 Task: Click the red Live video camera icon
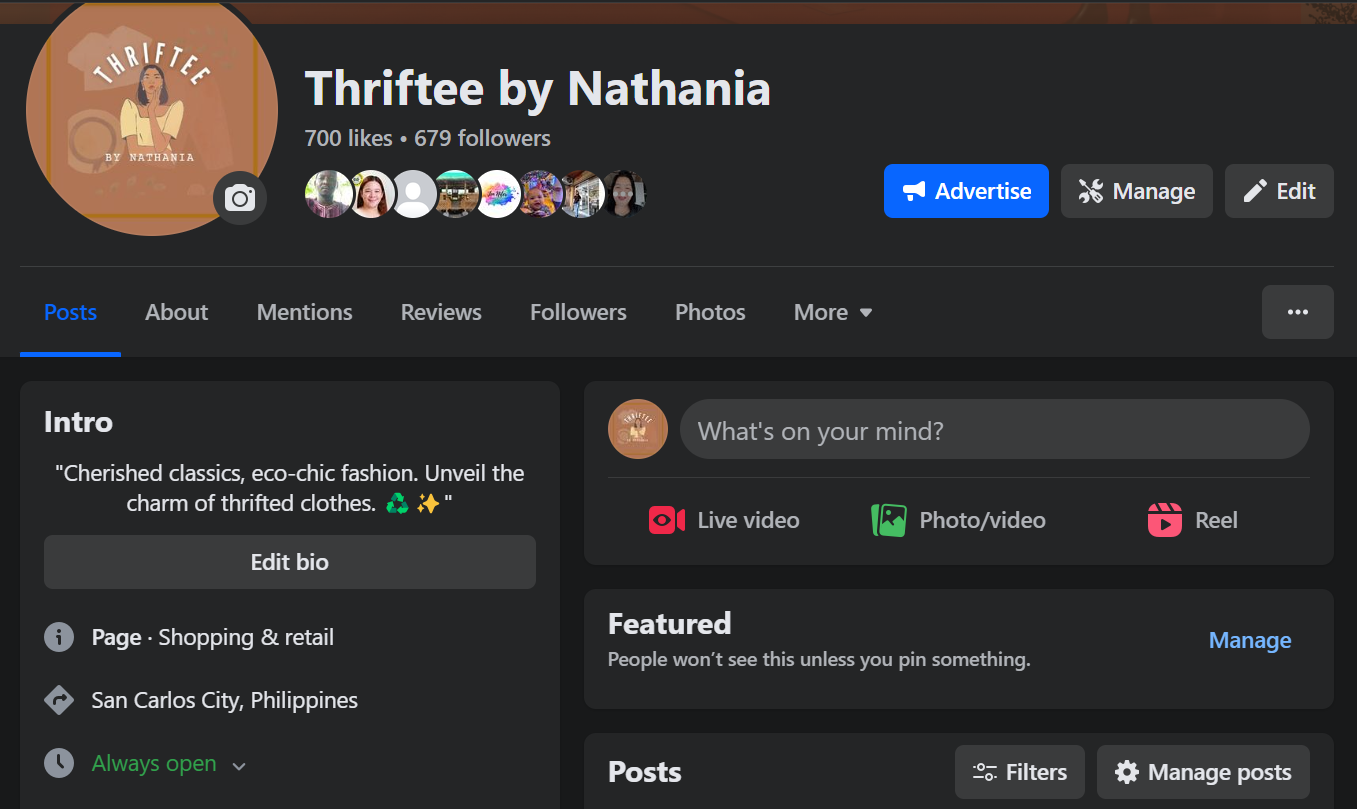pyautogui.click(x=666, y=520)
